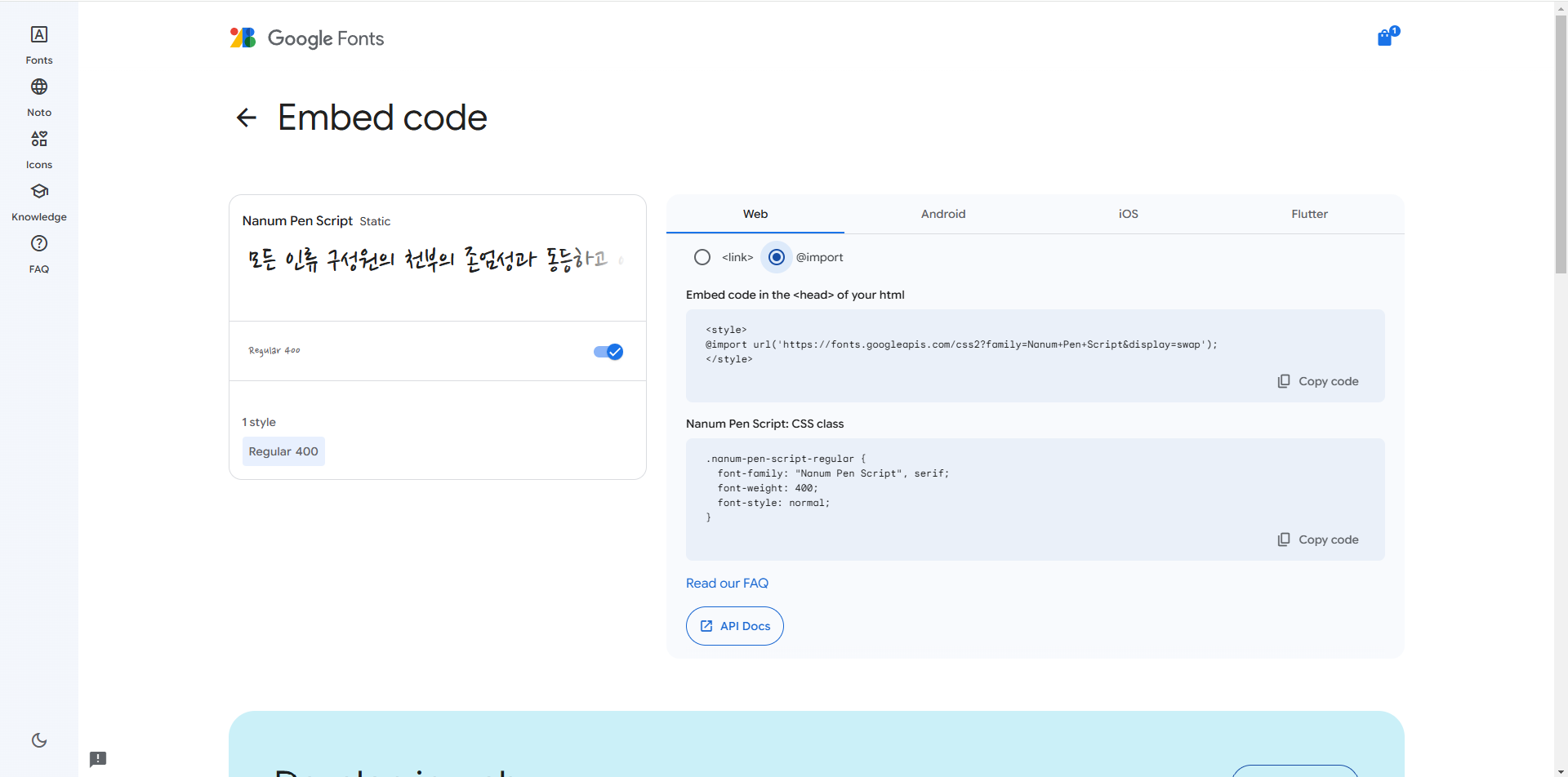Viewport: 1568px width, 777px height.
Task: Click the Regular 400 style chip
Action: click(x=283, y=451)
